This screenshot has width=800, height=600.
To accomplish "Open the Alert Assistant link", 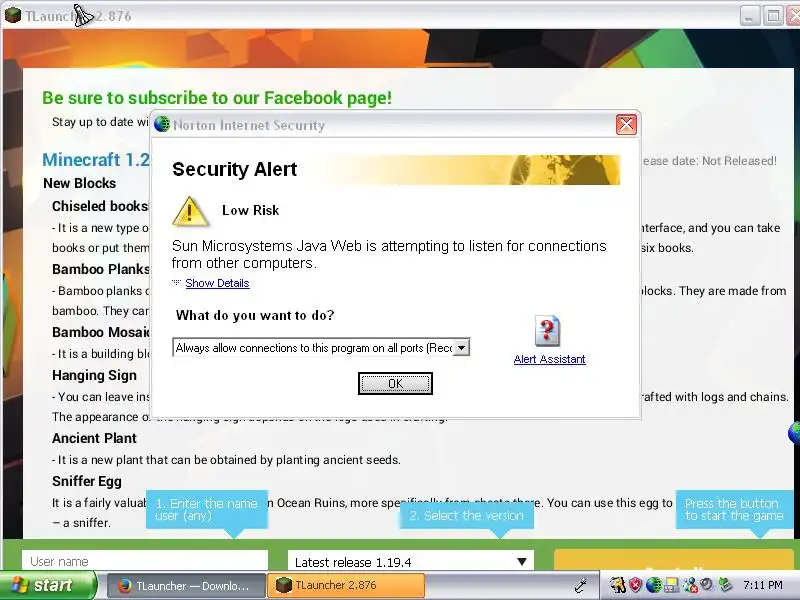I will point(549,359).
